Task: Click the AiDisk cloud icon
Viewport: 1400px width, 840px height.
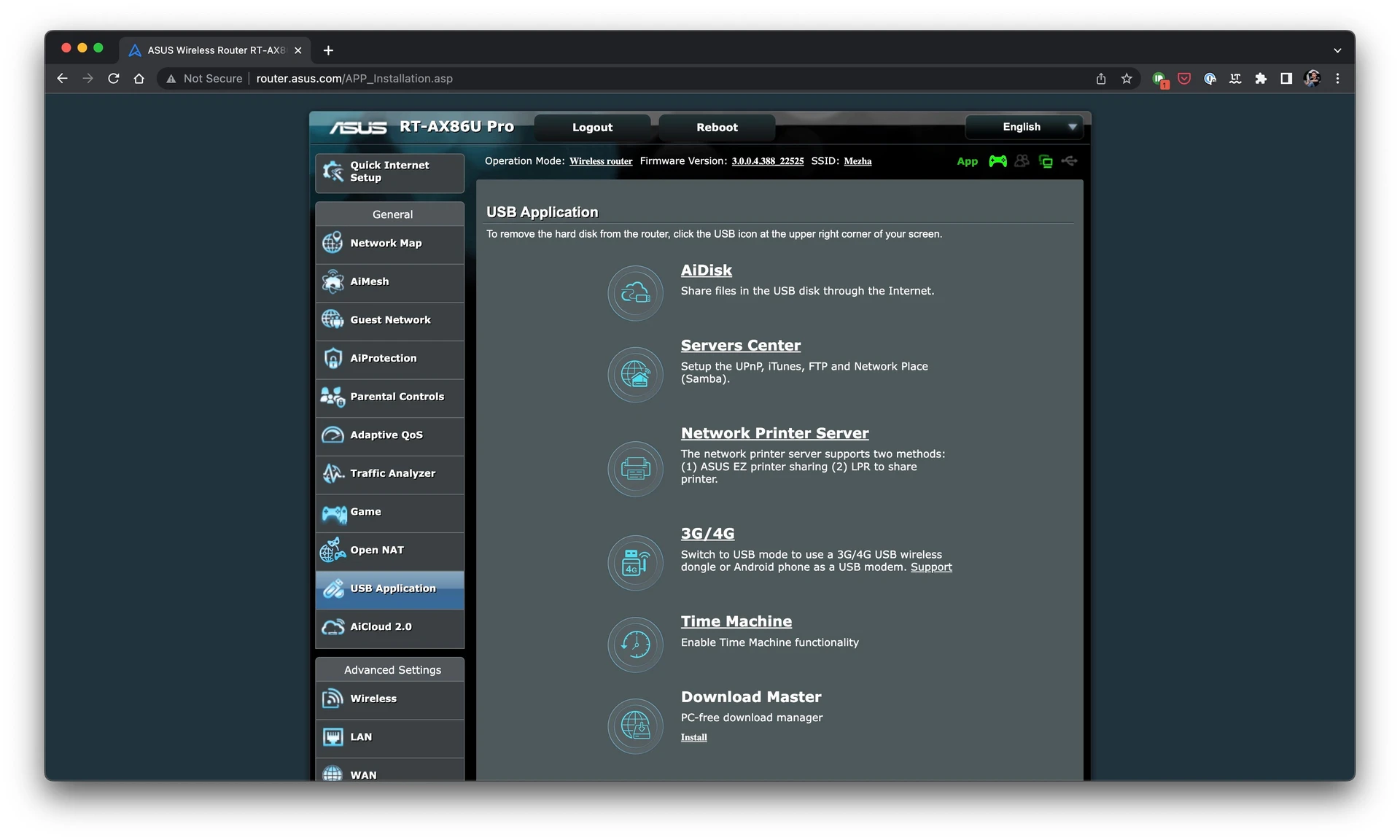Action: [x=635, y=293]
